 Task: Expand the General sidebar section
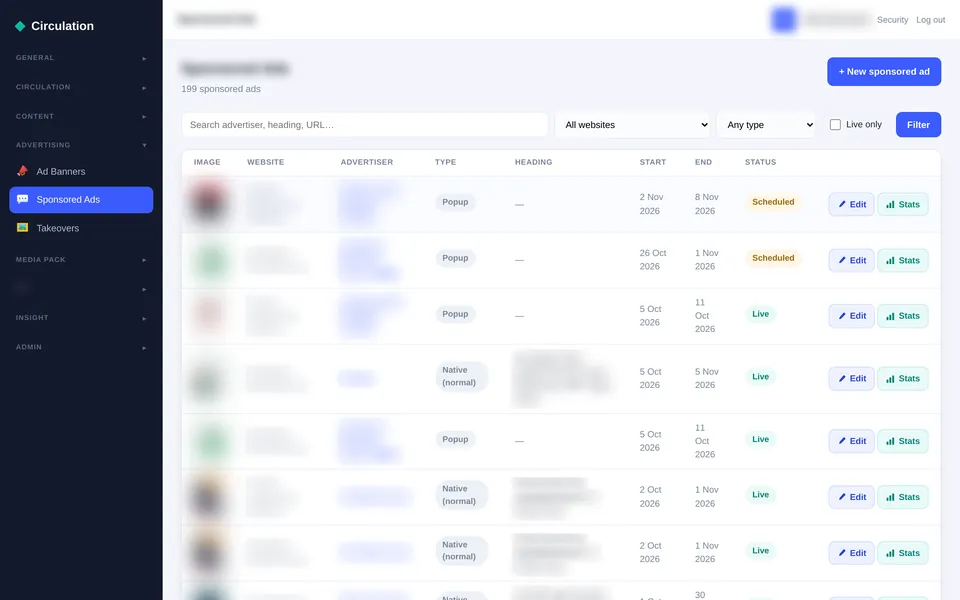point(81,58)
